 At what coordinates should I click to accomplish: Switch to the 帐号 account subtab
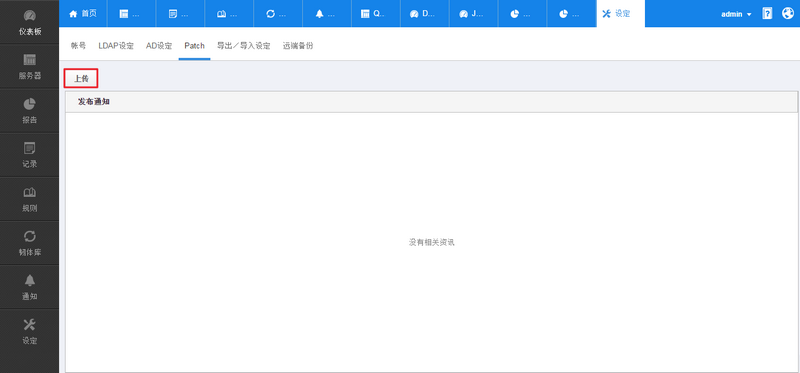(79, 45)
